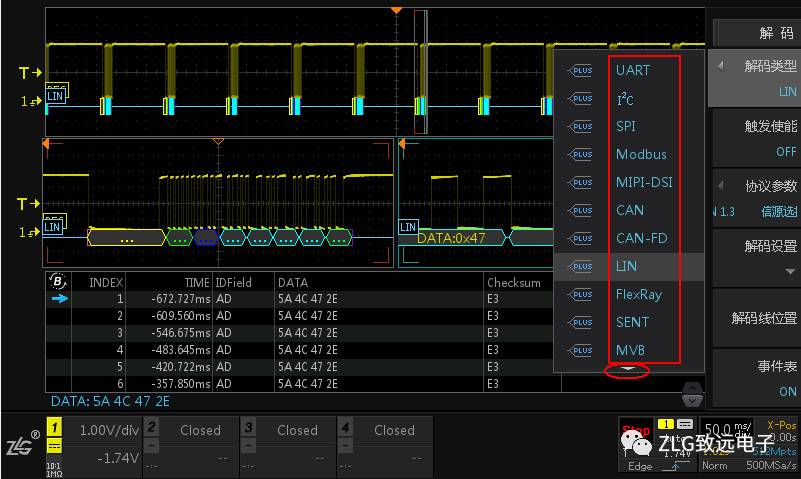This screenshot has height=479, width=801.
Task: Click the DATA:0x47 decoded frame
Action: [451, 237]
